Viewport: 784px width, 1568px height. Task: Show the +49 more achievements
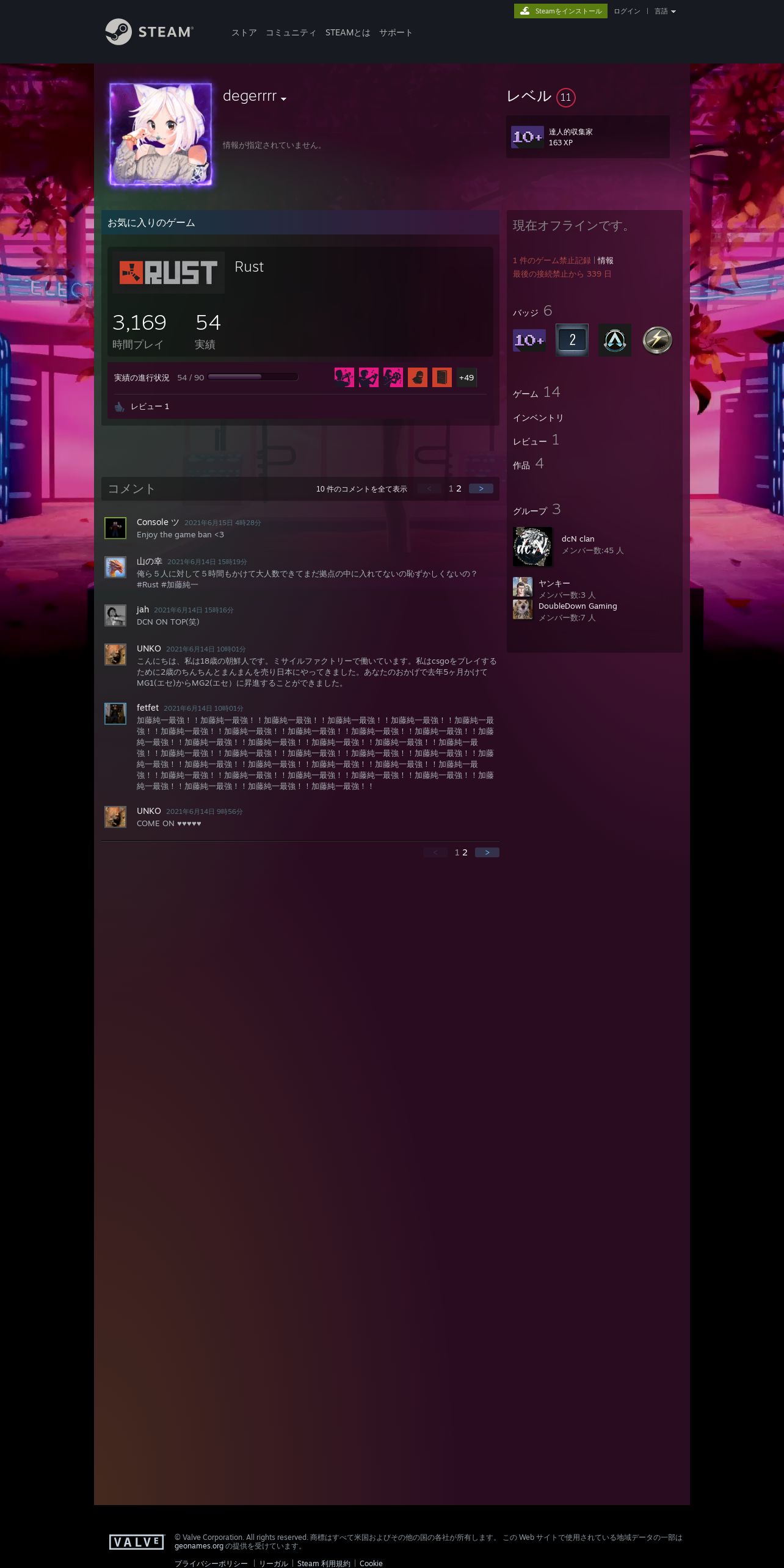pos(466,377)
